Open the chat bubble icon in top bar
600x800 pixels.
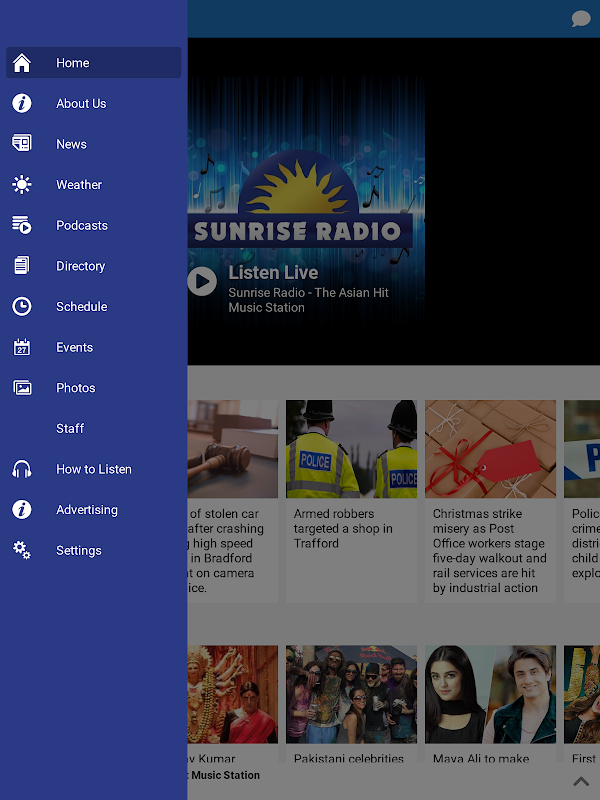tap(581, 19)
